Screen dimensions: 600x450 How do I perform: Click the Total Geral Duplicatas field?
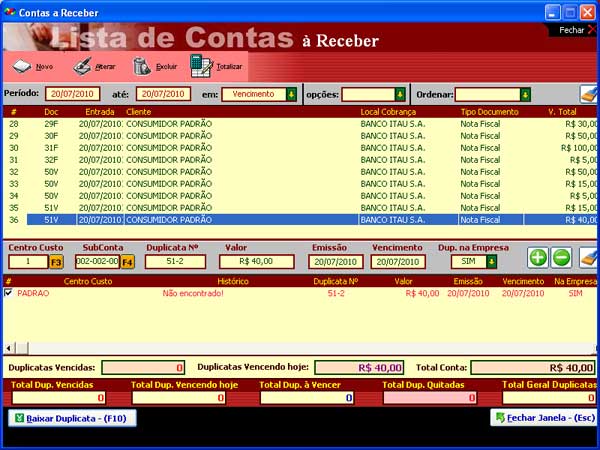(549, 398)
